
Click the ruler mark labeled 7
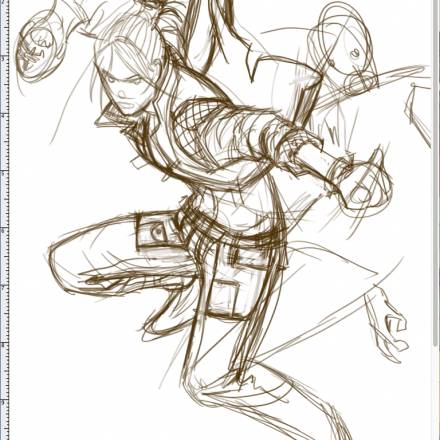3,287
